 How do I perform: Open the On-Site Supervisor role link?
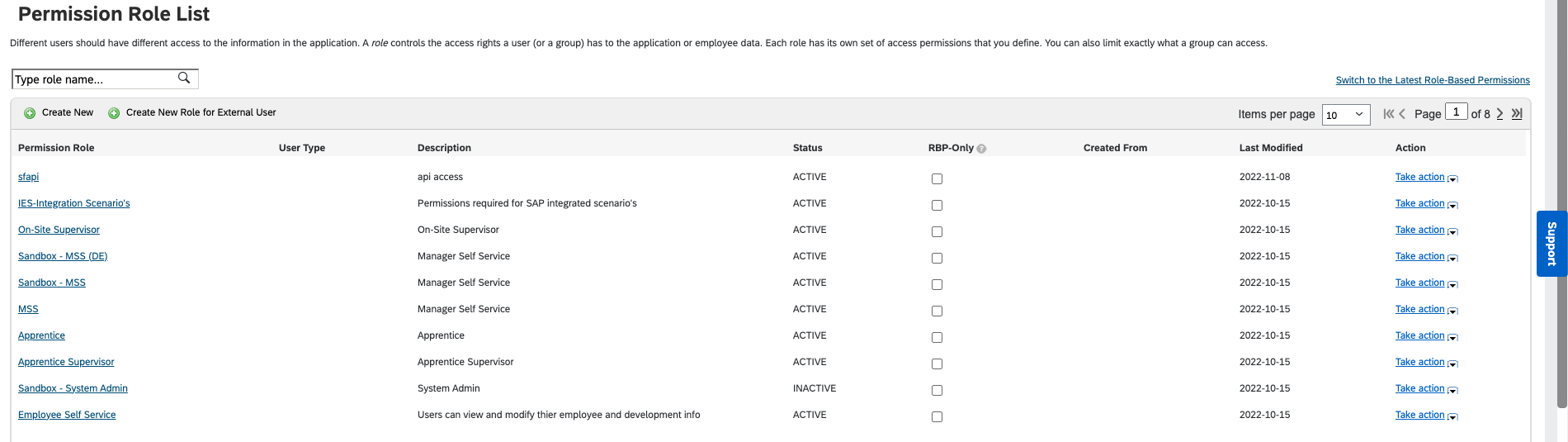[59, 230]
